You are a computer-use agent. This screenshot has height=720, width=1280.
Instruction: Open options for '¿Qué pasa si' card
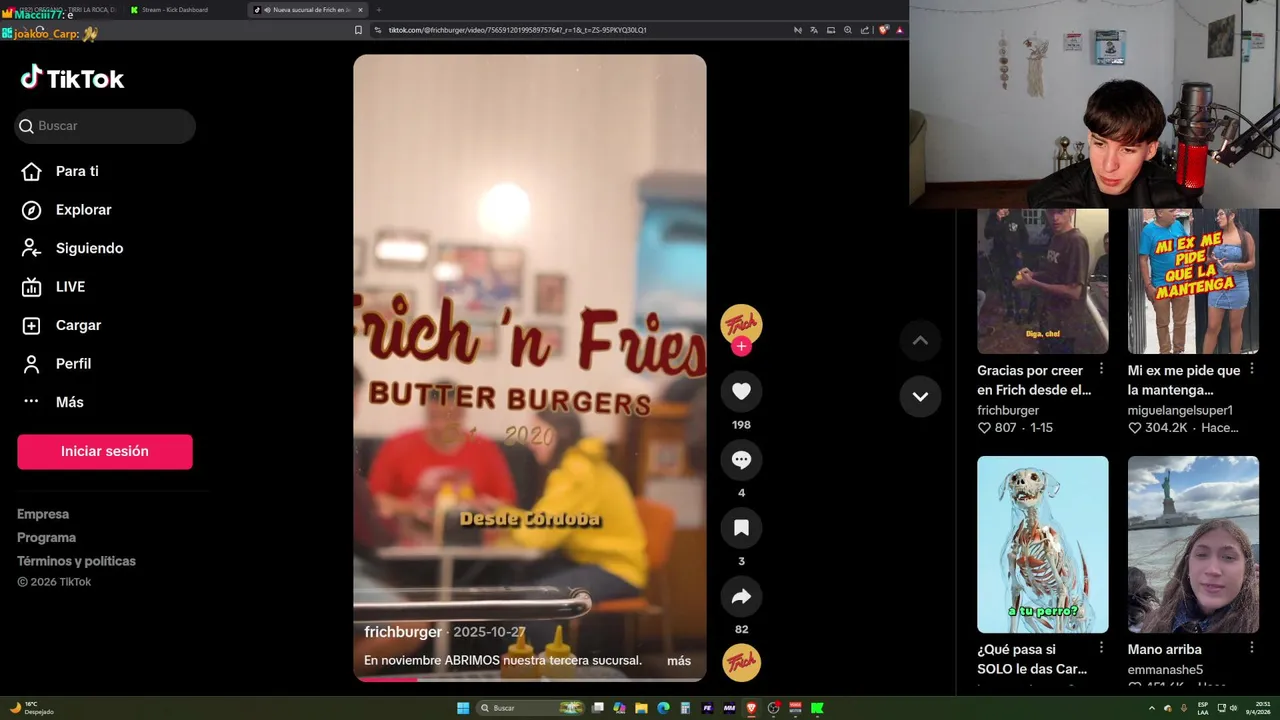(1101, 648)
